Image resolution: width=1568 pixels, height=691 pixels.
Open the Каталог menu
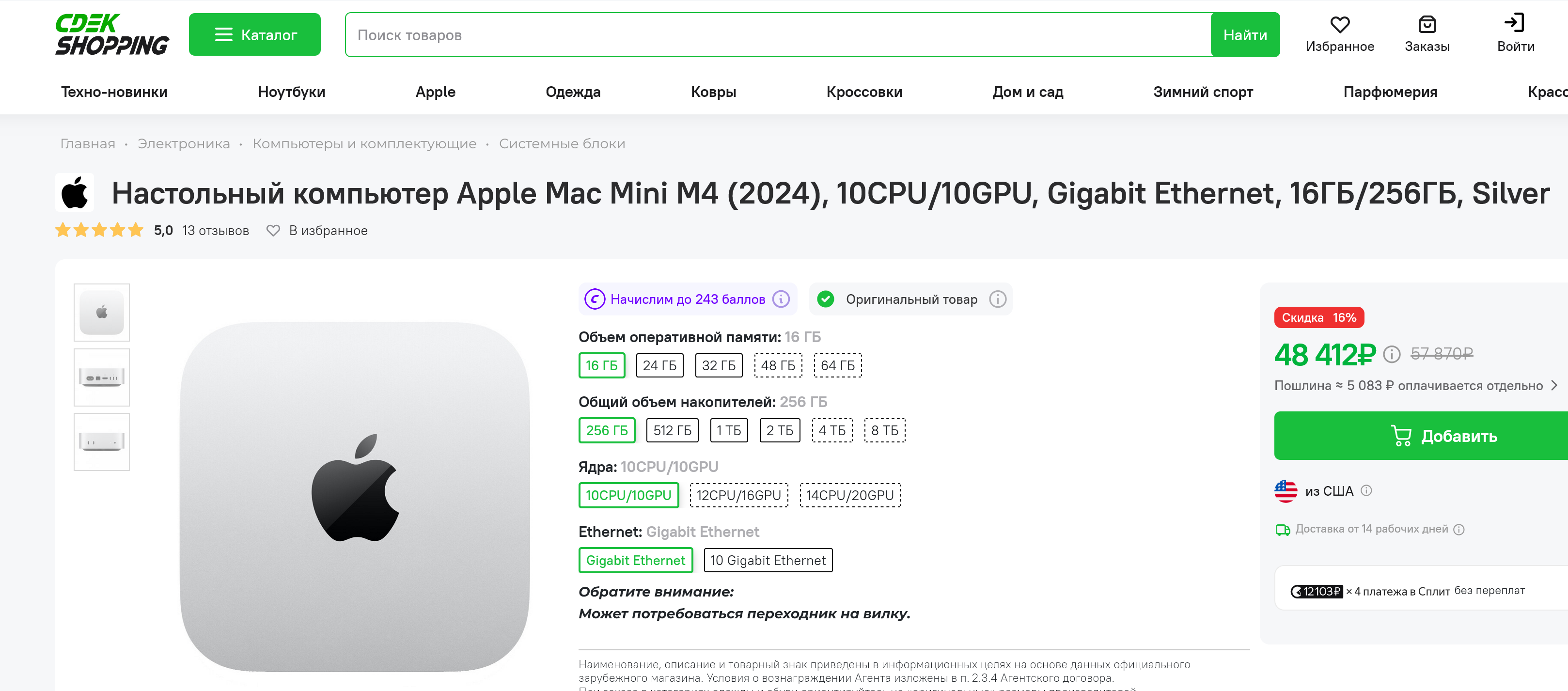[x=254, y=35]
